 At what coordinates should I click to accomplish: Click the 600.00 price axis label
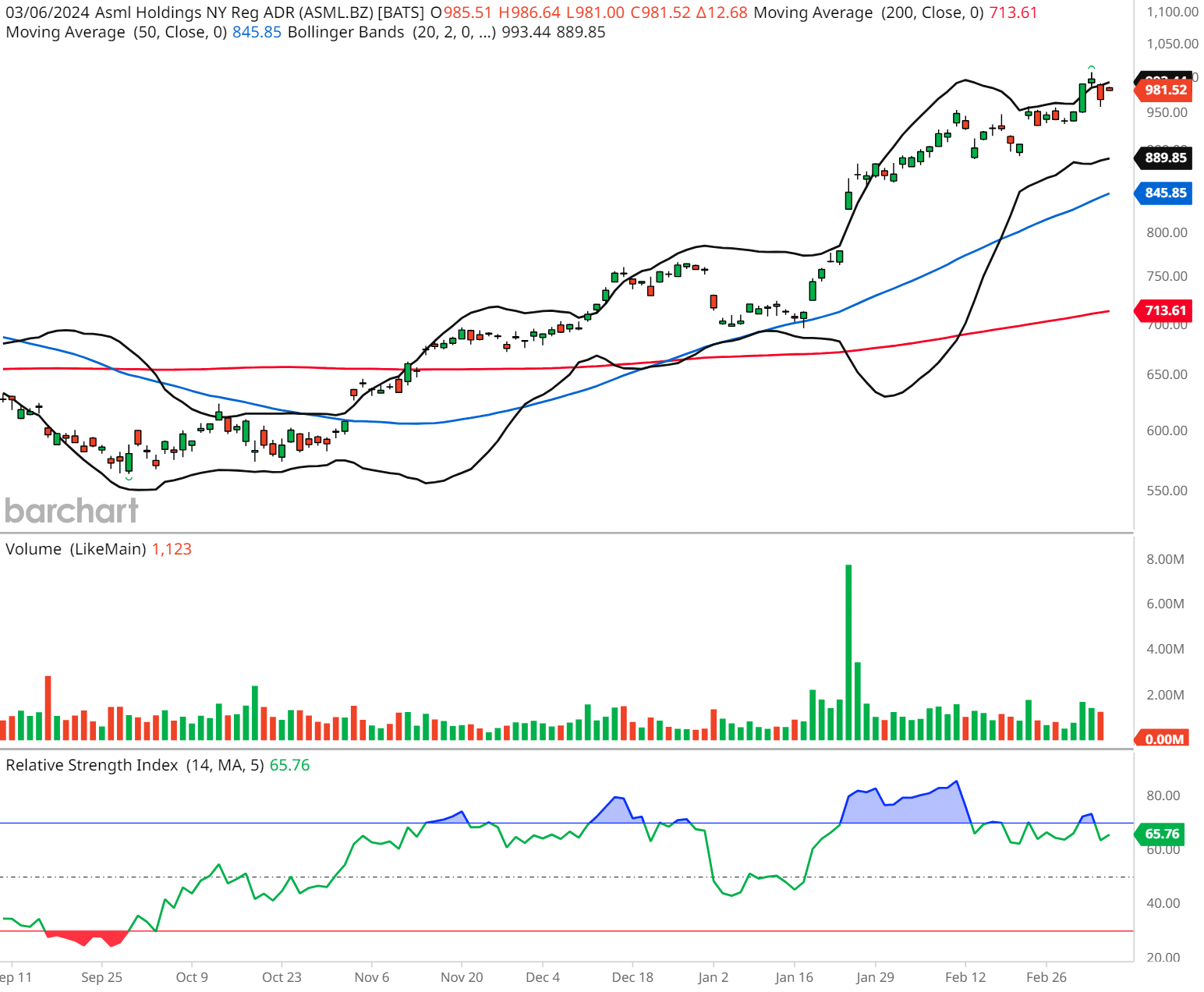(x=1167, y=430)
